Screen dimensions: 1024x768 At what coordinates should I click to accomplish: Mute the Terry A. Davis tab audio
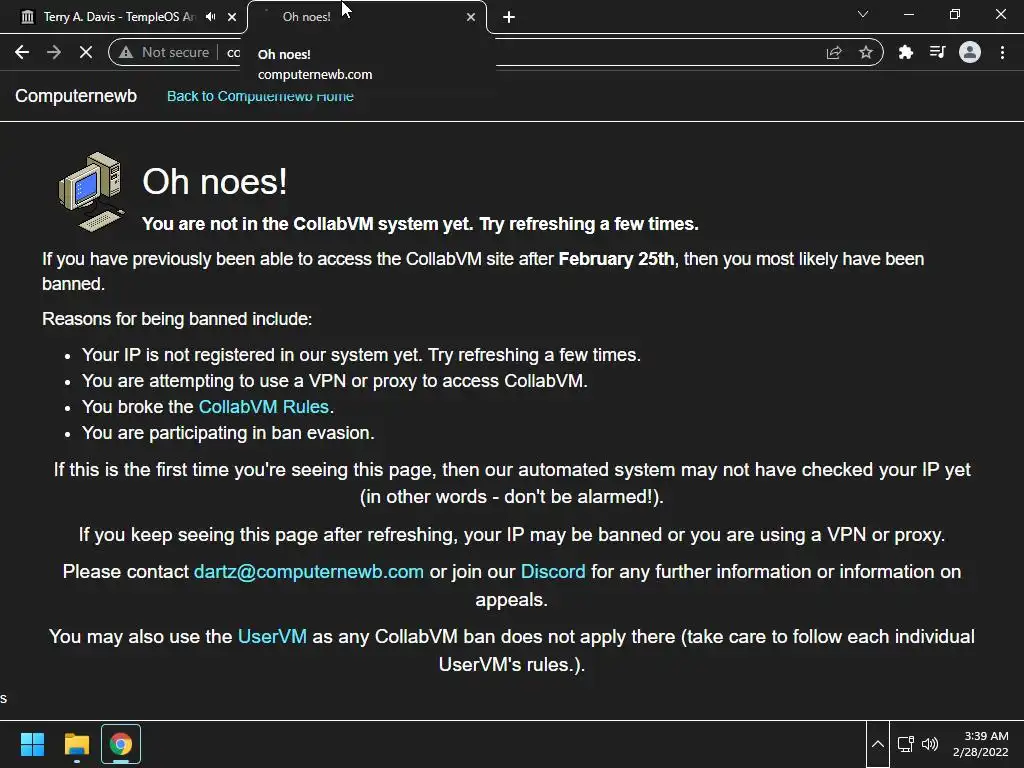pyautogui.click(x=210, y=17)
